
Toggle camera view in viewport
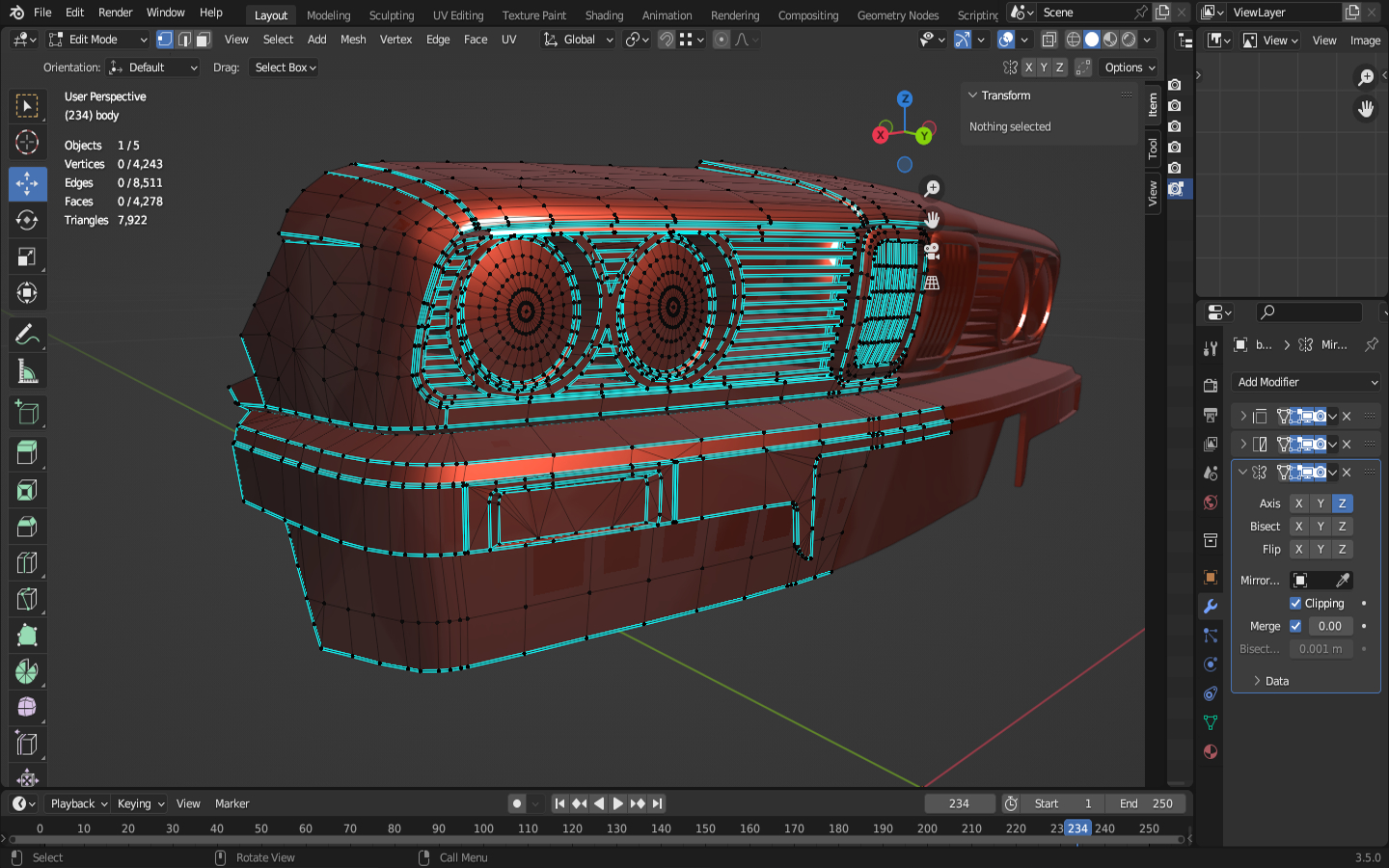click(x=932, y=252)
